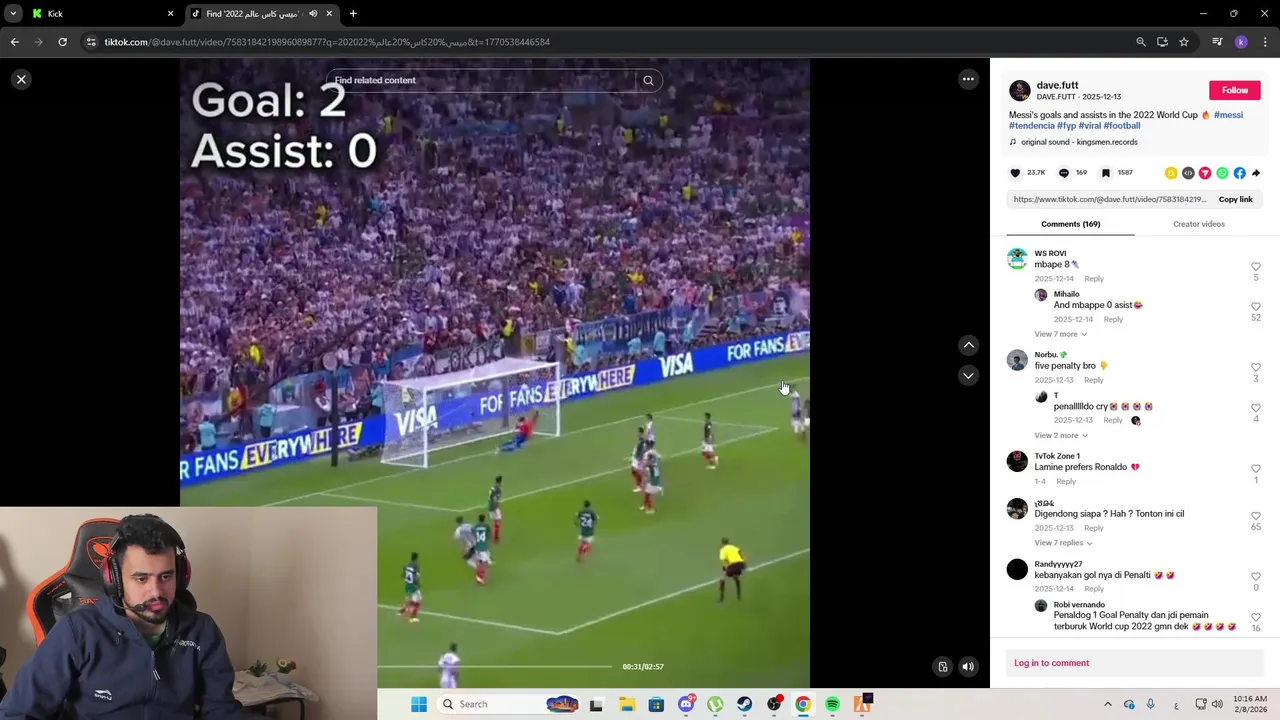Click the Find related content search field
Image resolution: width=1280 pixels, height=720 pixels.
[x=480, y=80]
